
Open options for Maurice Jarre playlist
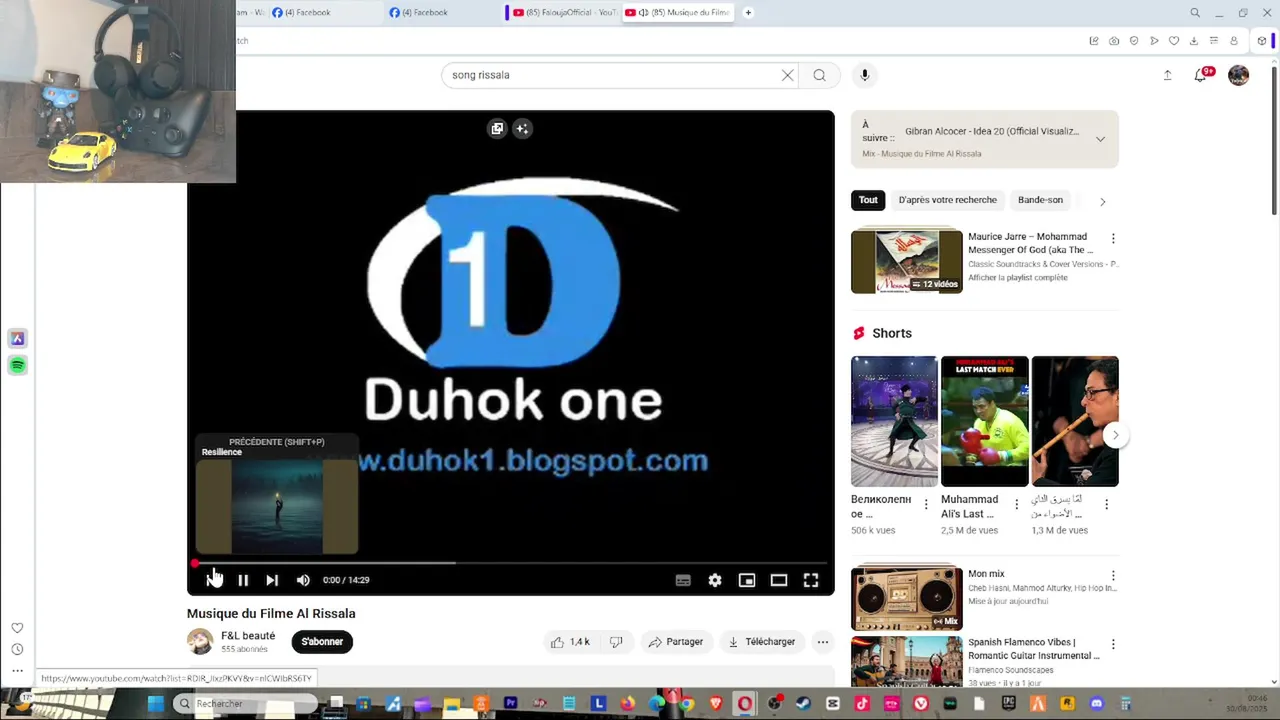pyautogui.click(x=1113, y=239)
